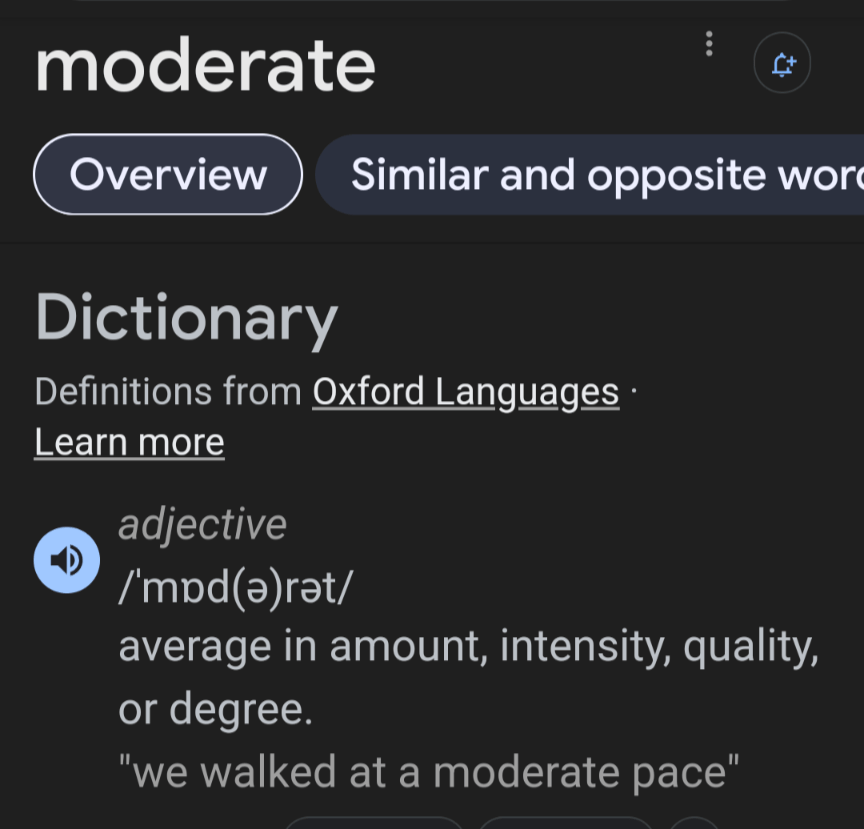This screenshot has height=829, width=864.
Task: Tap the word 'quality' in the definition
Action: pos(750,647)
